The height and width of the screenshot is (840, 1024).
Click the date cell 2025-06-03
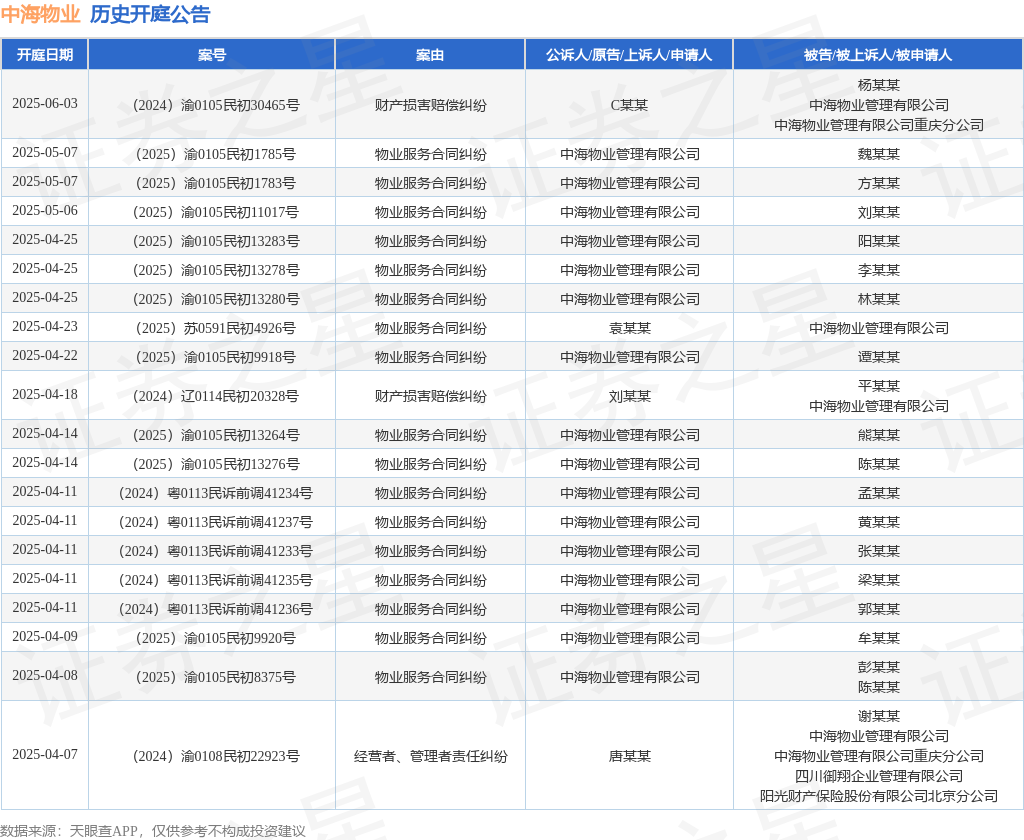(x=44, y=104)
